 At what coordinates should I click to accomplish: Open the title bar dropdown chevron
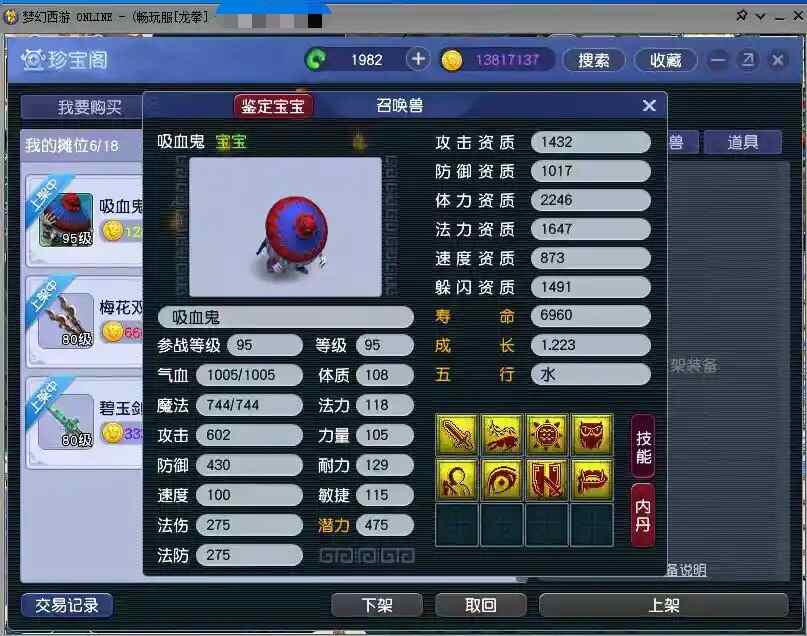pos(760,16)
